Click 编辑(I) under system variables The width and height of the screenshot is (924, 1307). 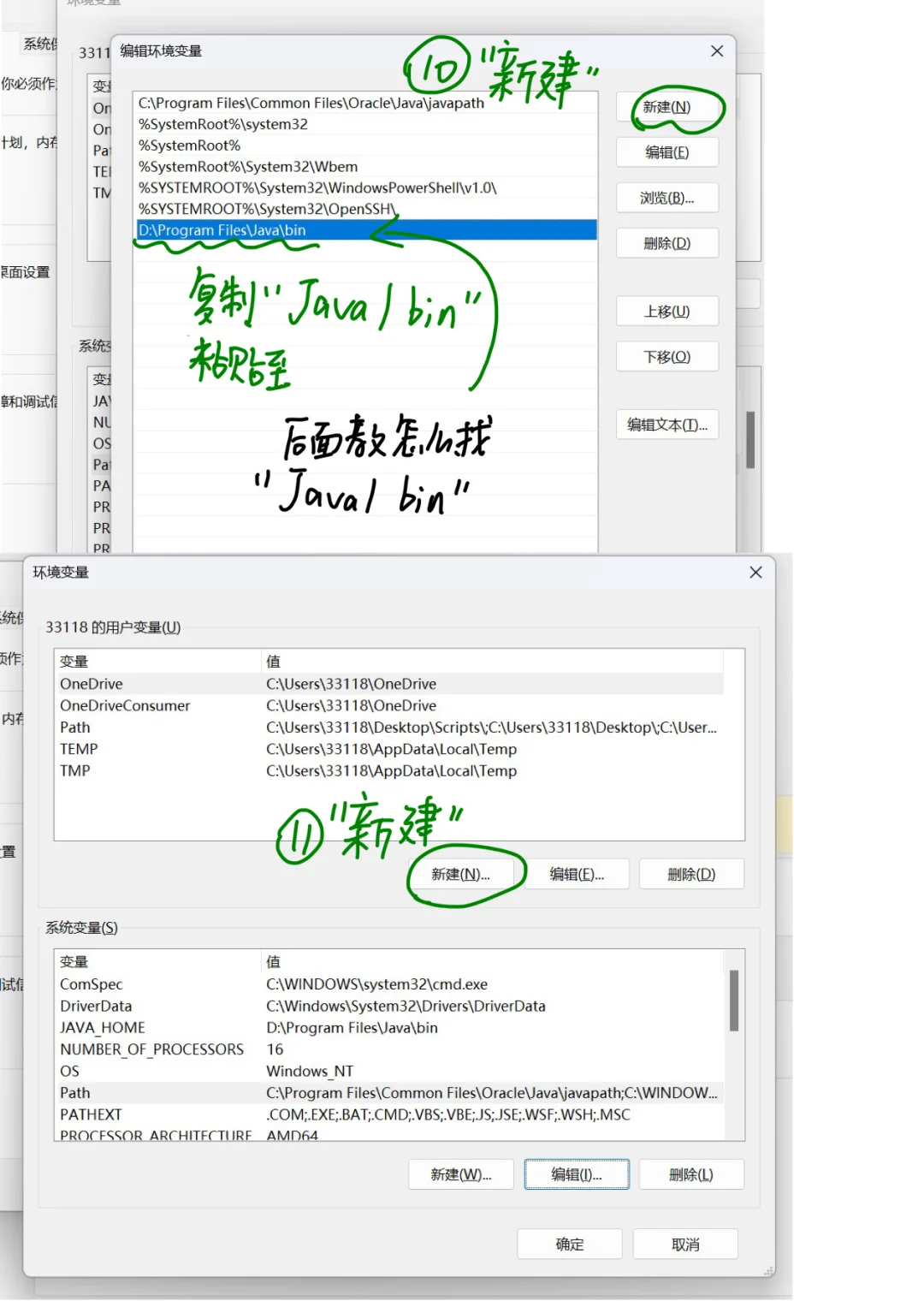pos(576,1174)
